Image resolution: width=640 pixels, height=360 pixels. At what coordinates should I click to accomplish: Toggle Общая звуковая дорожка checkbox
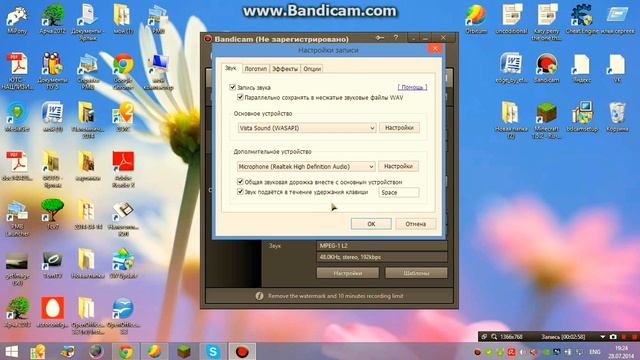(x=240, y=182)
